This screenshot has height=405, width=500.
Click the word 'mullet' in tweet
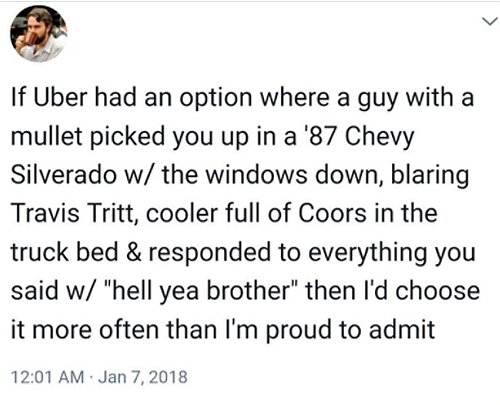pyautogui.click(x=46, y=136)
